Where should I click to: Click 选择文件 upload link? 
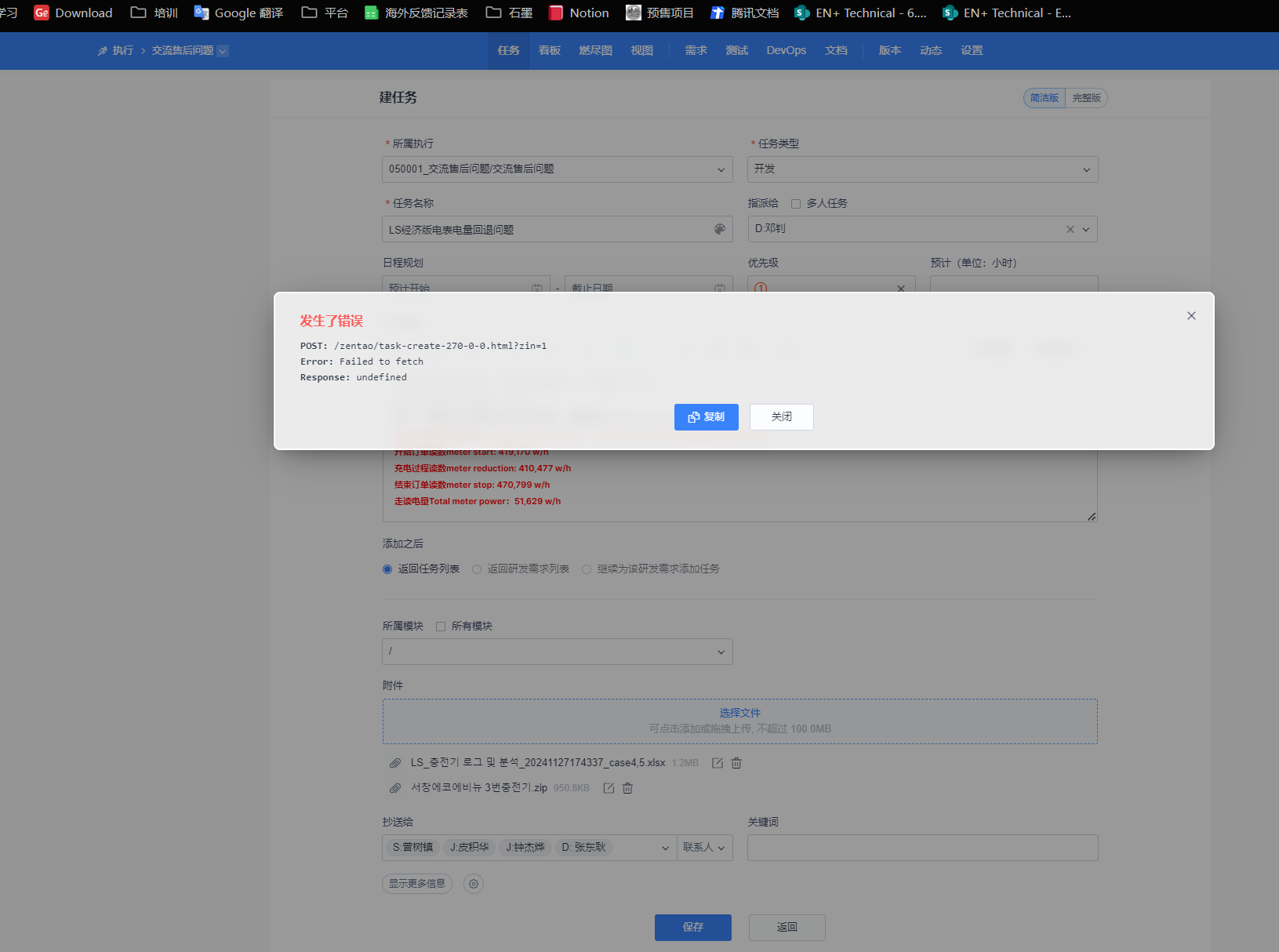[740, 714]
